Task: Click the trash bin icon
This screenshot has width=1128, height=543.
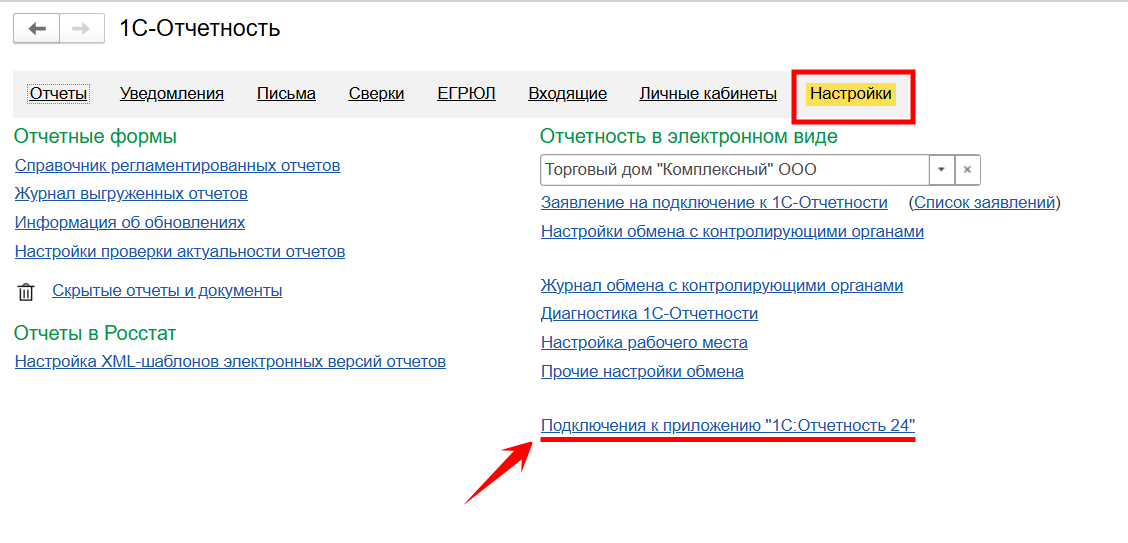Action: 26,292
